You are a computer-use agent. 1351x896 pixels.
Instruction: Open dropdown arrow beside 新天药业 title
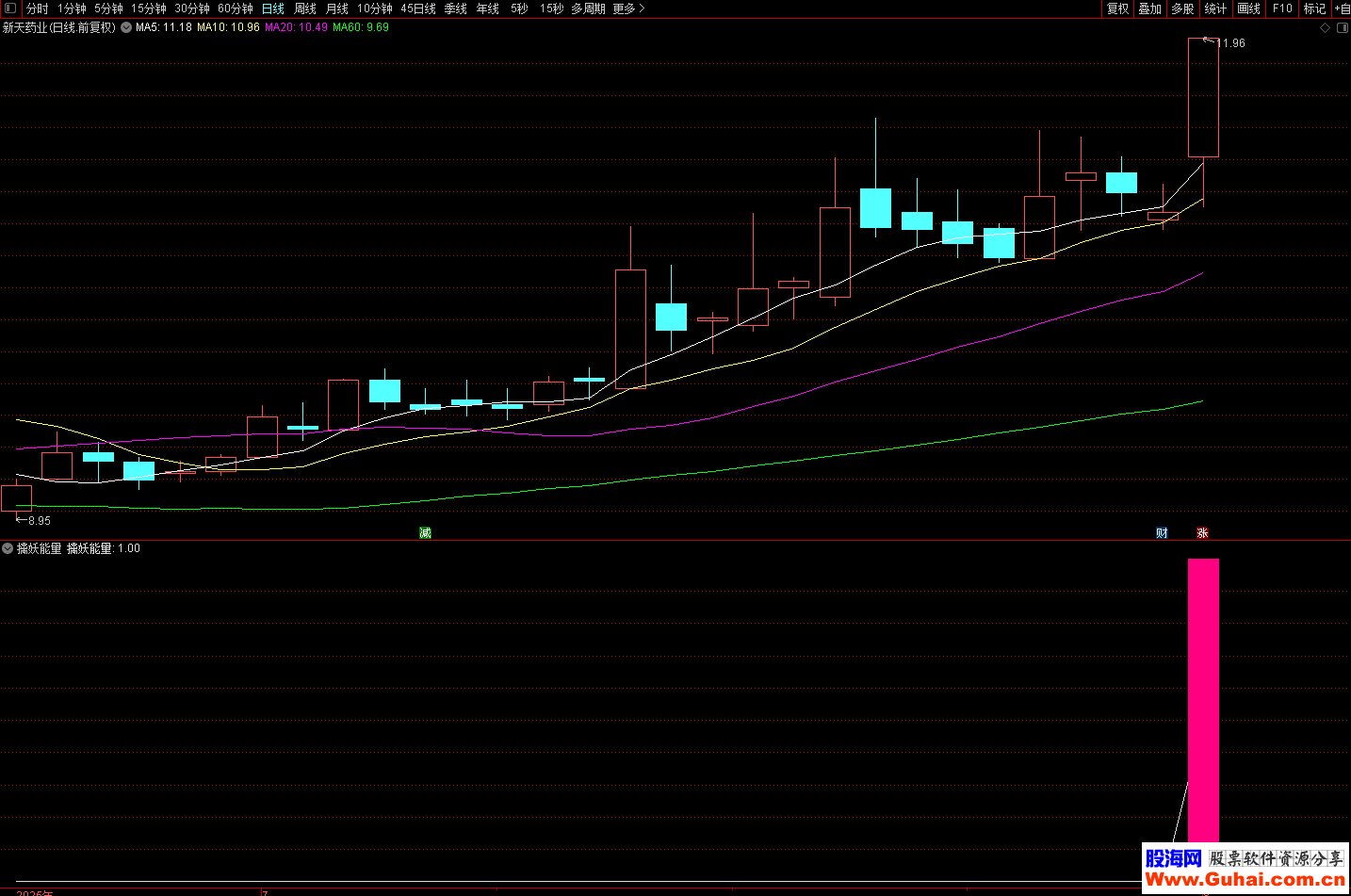pyautogui.click(x=126, y=28)
